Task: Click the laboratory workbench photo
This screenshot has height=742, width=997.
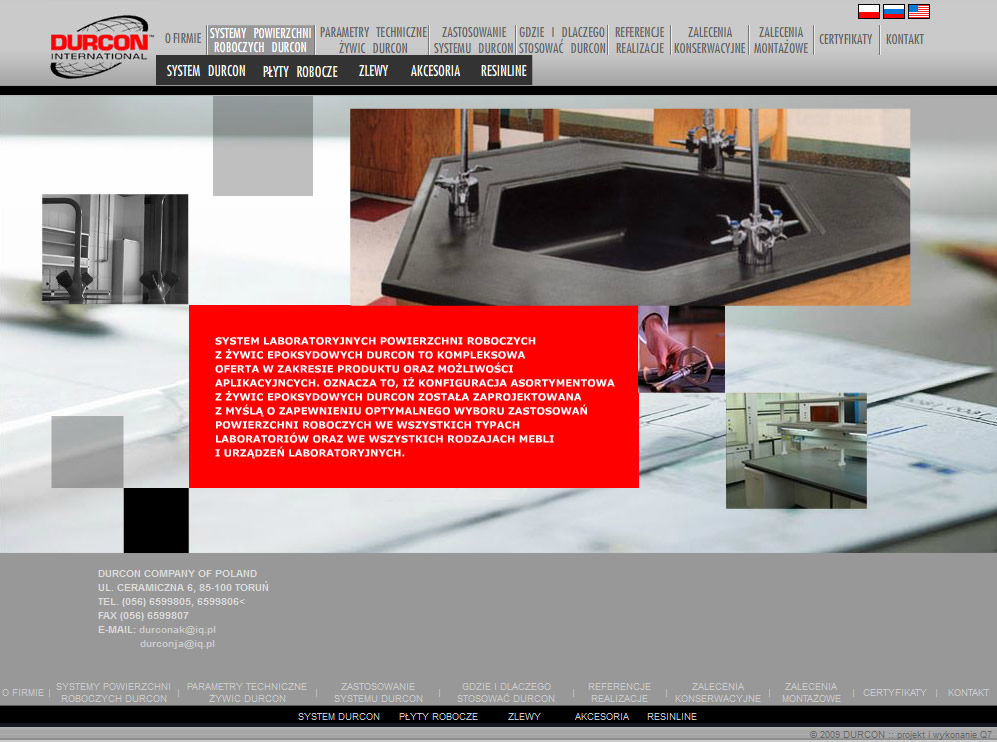Action: tap(796, 450)
